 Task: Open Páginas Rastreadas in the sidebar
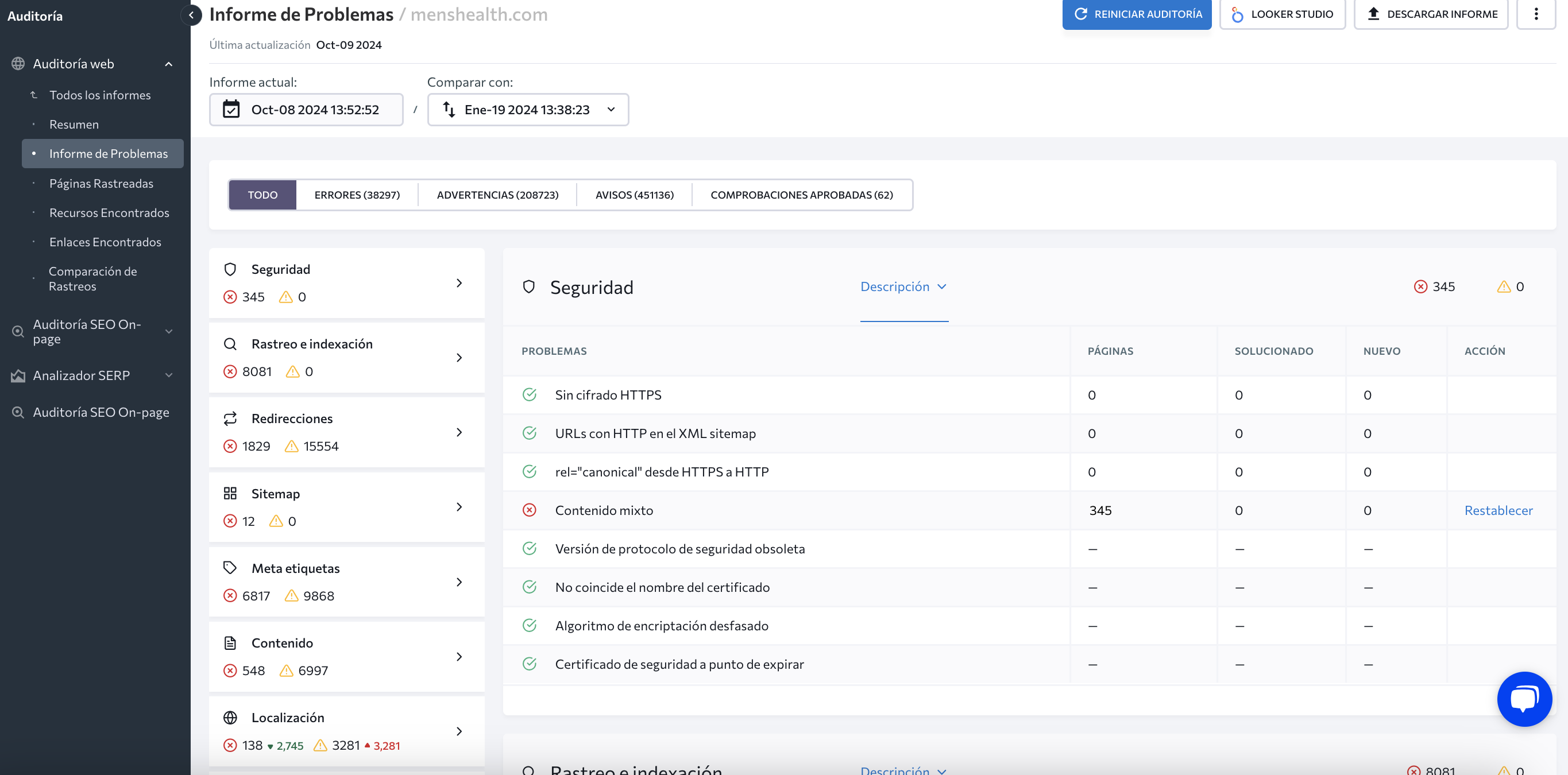pyautogui.click(x=101, y=183)
